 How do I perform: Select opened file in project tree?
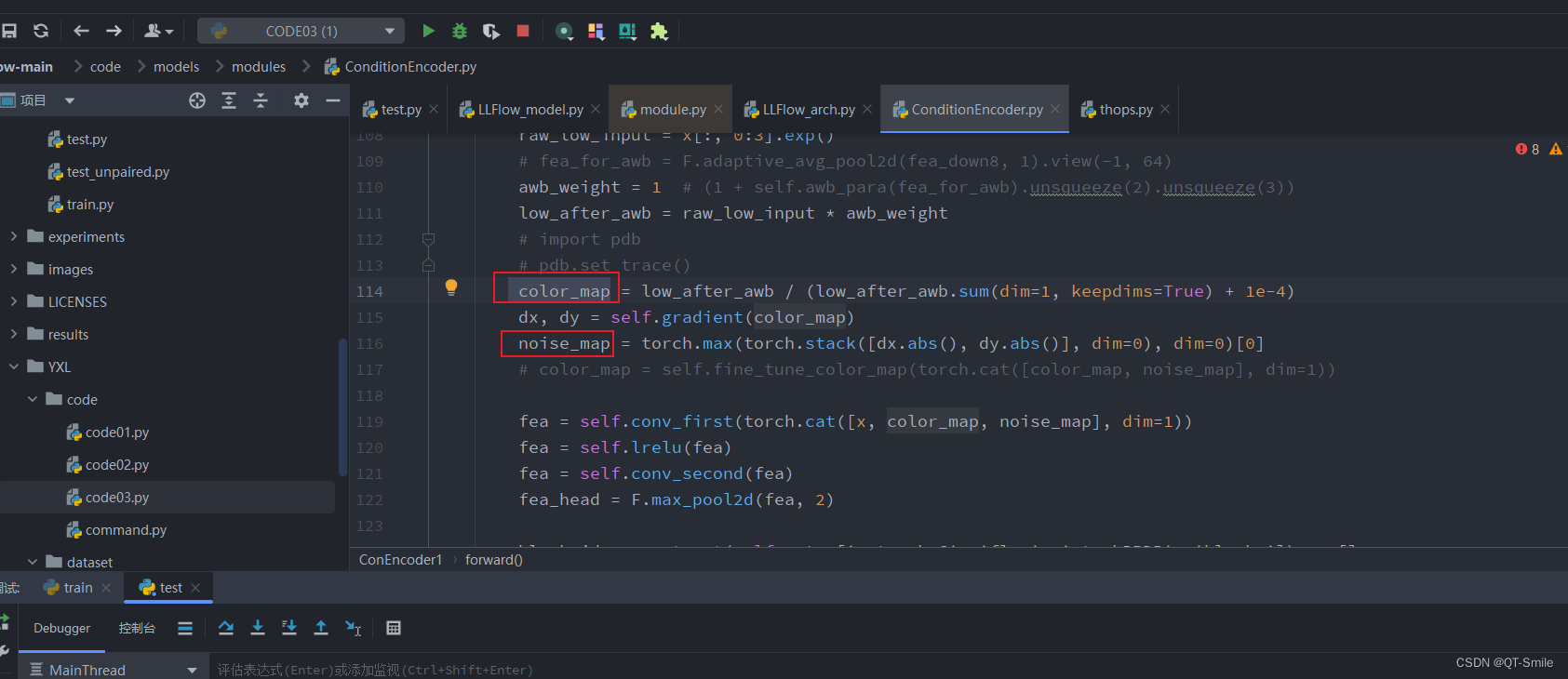pyautogui.click(x=197, y=100)
